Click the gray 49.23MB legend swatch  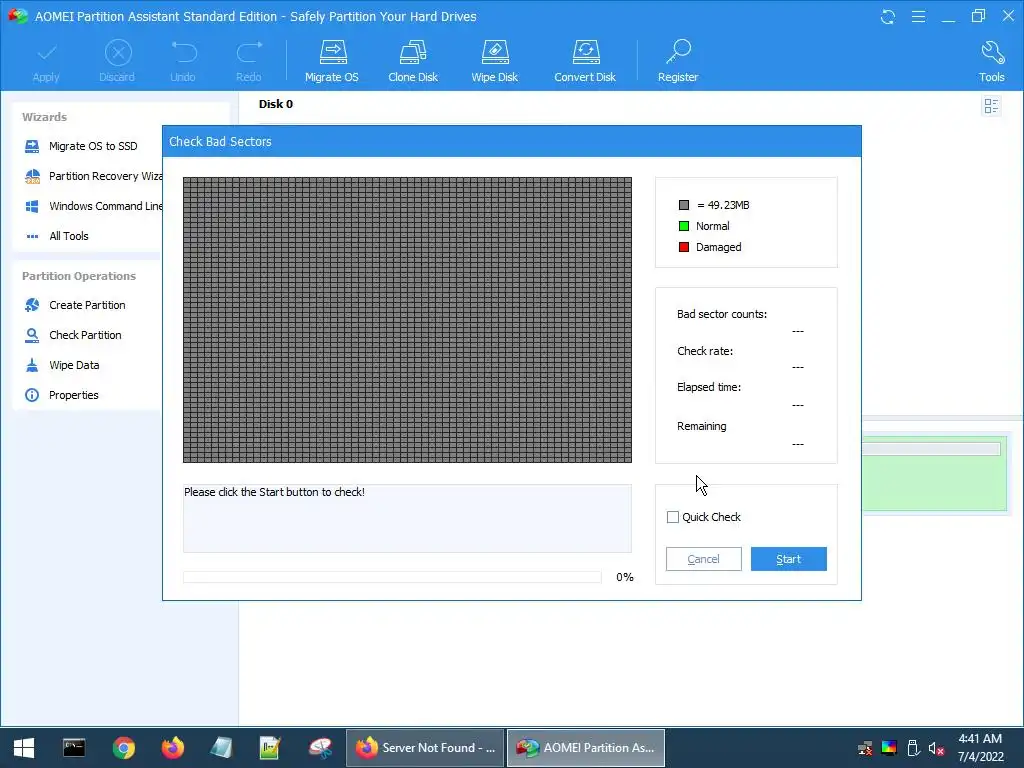click(x=684, y=205)
